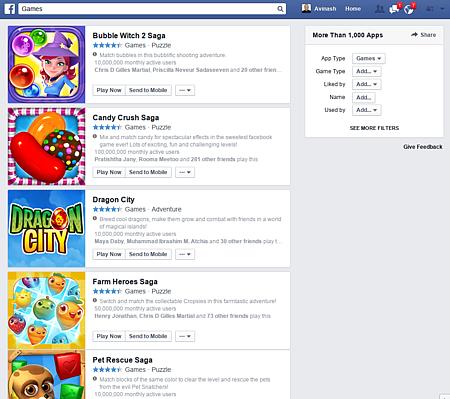450x399 pixels.
Task: Open the Liked by Add dropdown
Action: click(367, 84)
